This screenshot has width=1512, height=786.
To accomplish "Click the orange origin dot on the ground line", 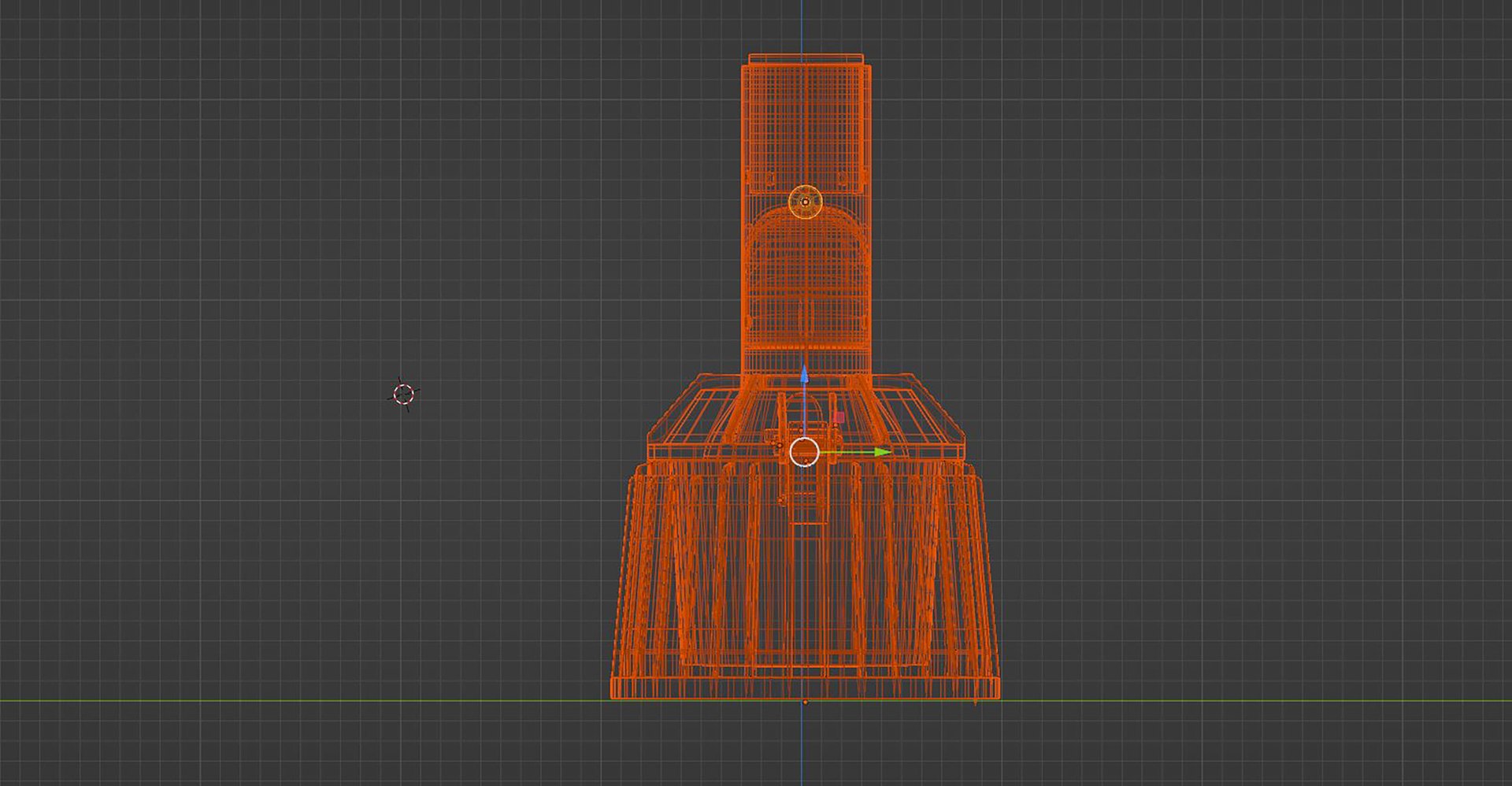I will [x=805, y=702].
